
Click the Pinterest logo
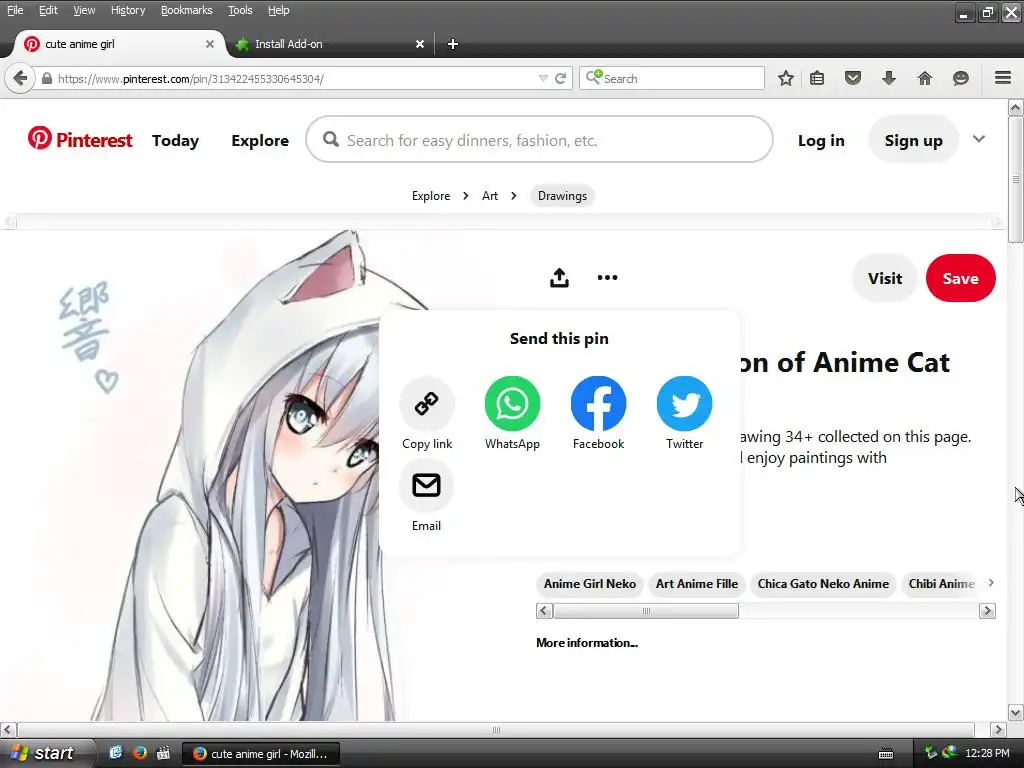80,139
